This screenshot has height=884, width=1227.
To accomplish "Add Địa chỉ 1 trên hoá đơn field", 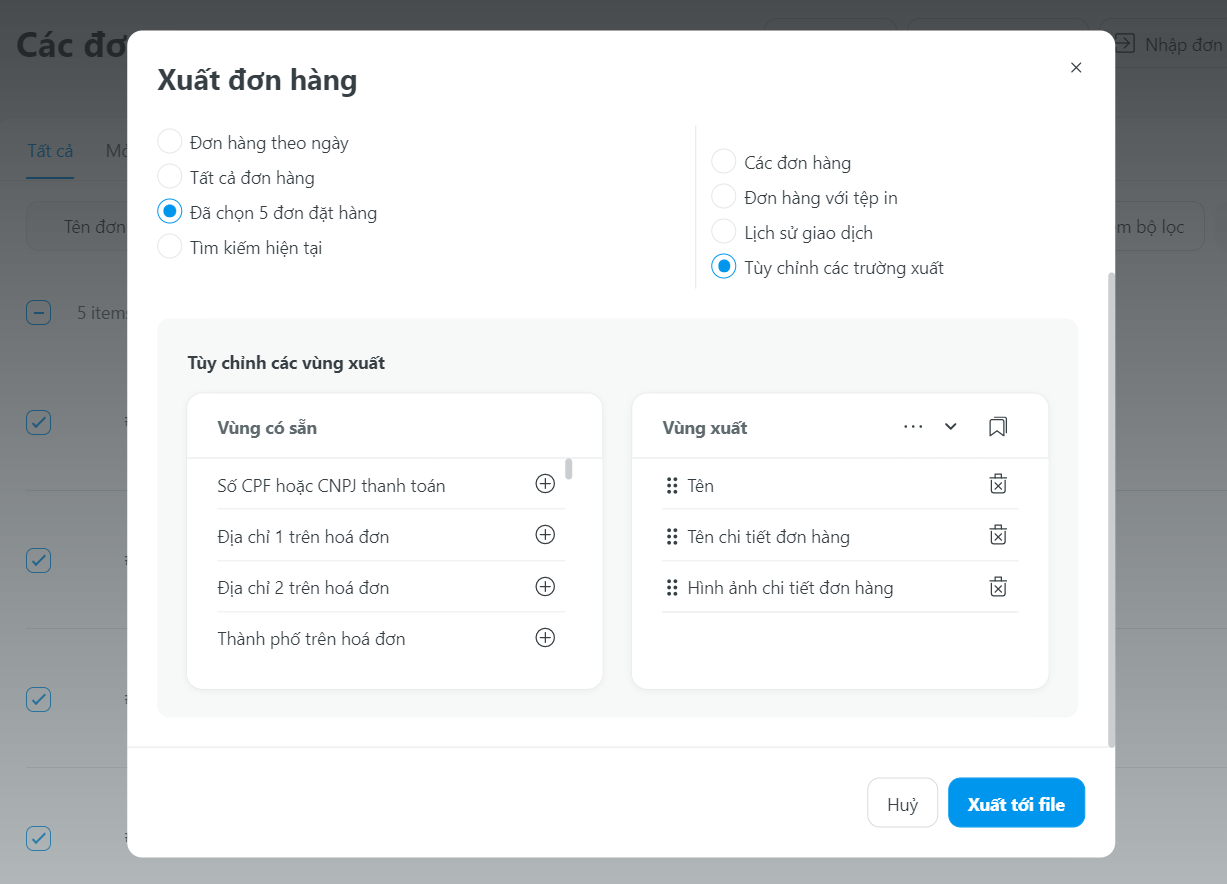I will click(x=545, y=535).
